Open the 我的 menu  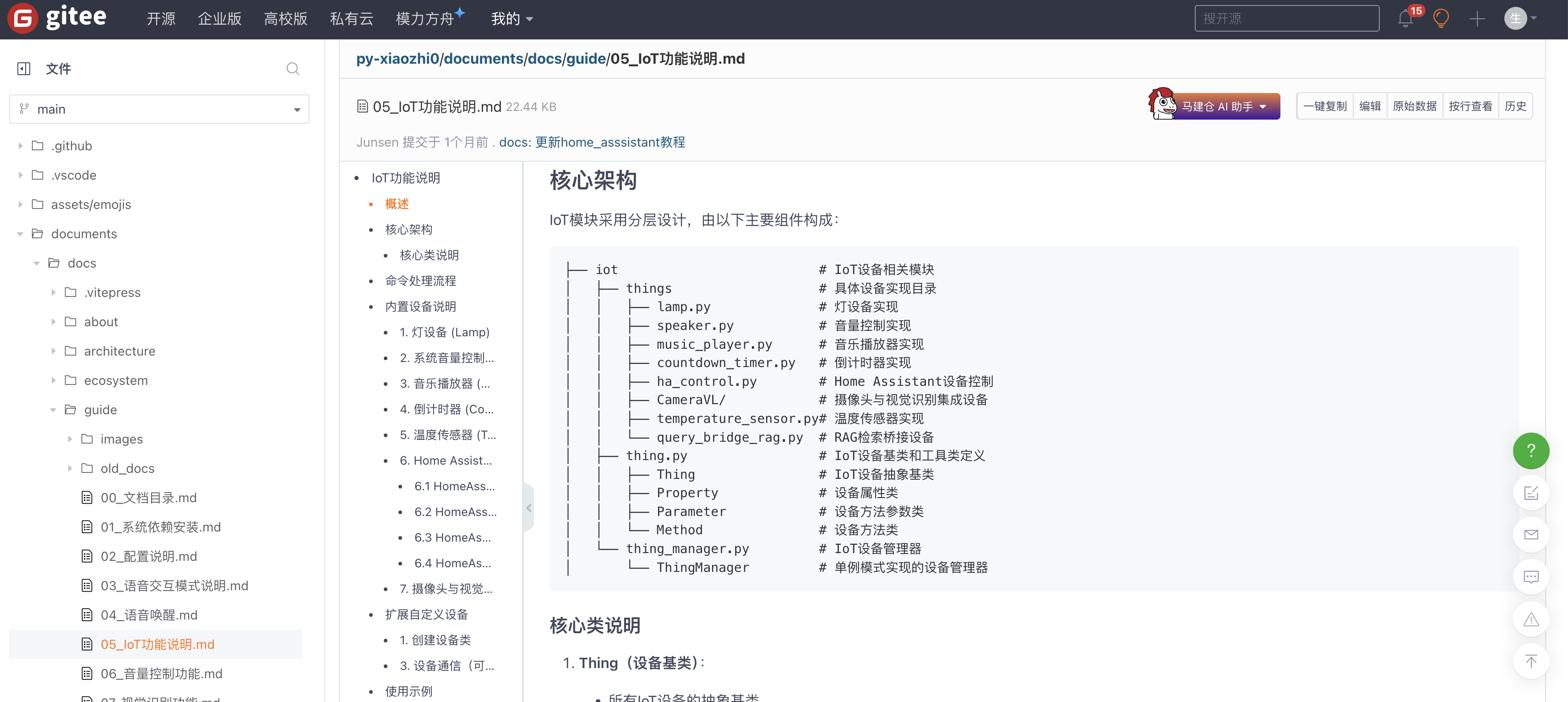click(x=512, y=19)
